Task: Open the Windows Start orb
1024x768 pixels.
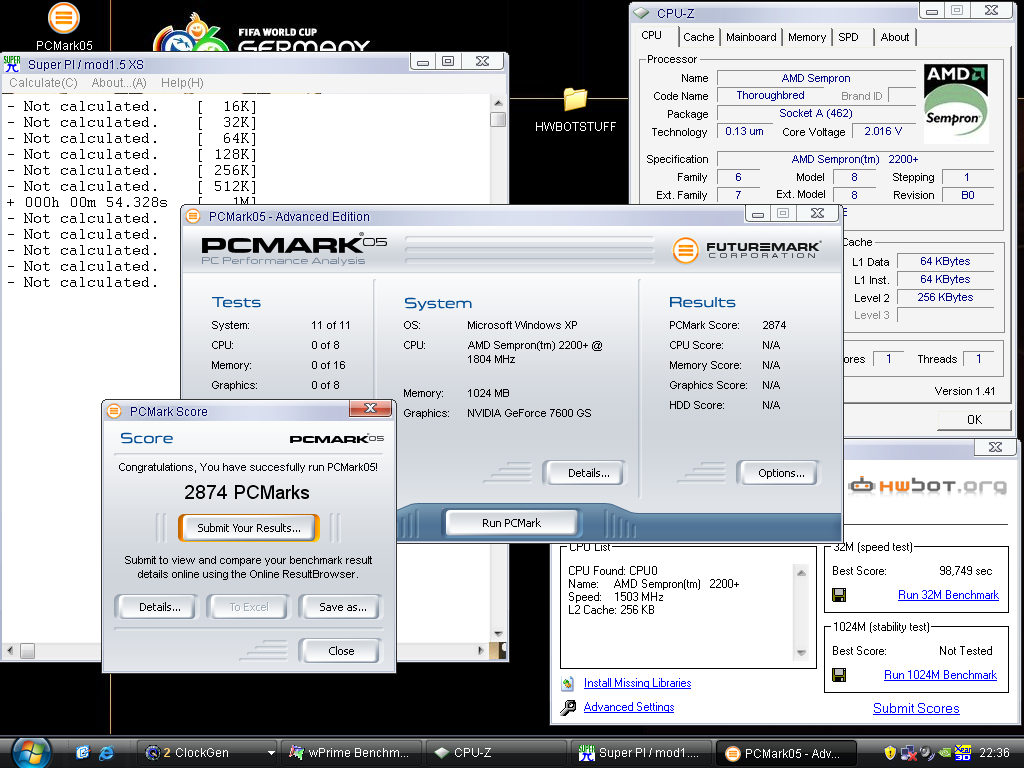Action: [x=31, y=754]
